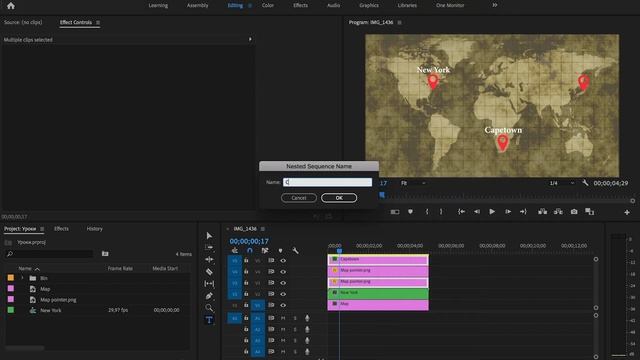
Task: Add marker in Program monitor
Action: click(x=410, y=211)
